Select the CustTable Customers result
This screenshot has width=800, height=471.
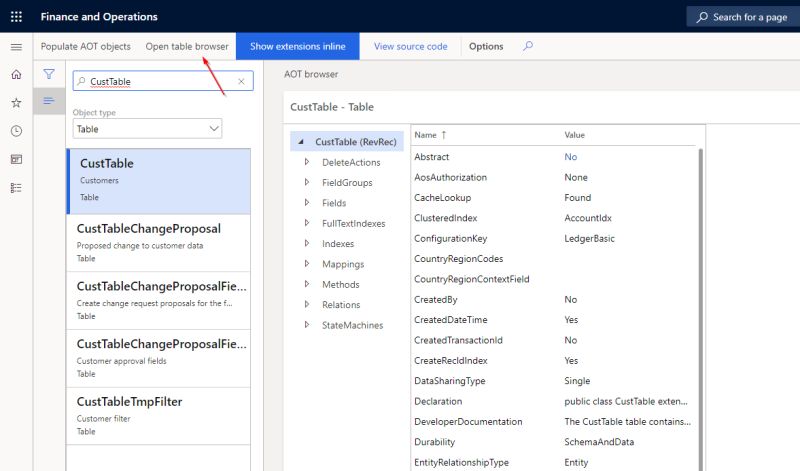159,181
